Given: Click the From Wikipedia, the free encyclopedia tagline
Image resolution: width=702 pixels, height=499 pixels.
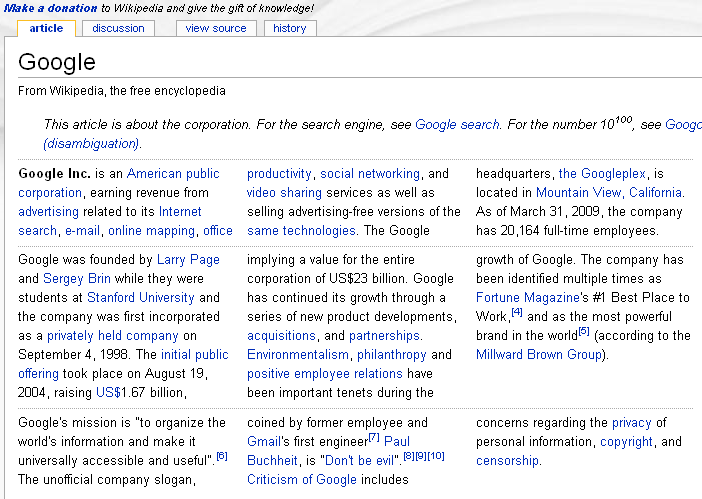Looking at the screenshot, I should click(x=122, y=91).
